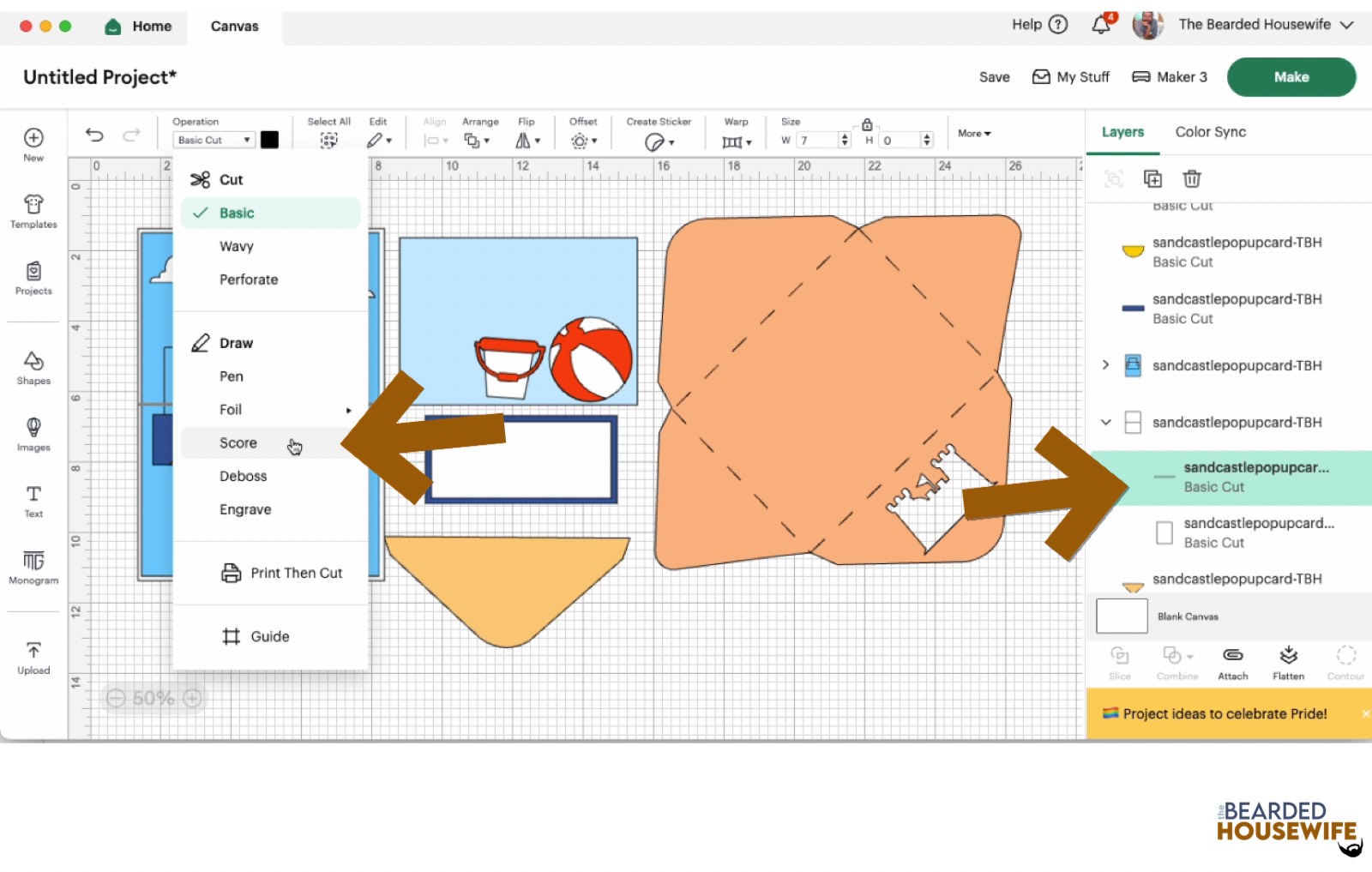The image size is (1372, 872).
Task: Click the Redo arrow
Action: (x=131, y=135)
